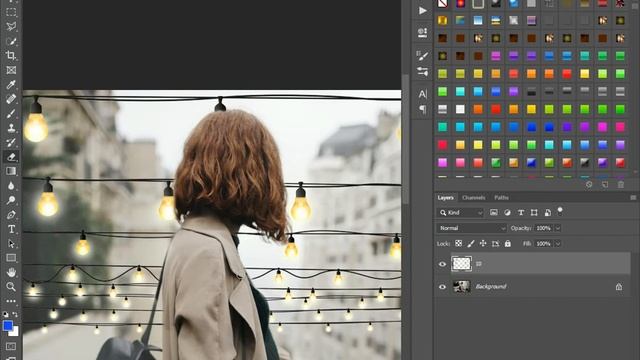This screenshot has width=640, height=360.
Task: Select the transparent layer thumbnail
Action: tap(461, 264)
